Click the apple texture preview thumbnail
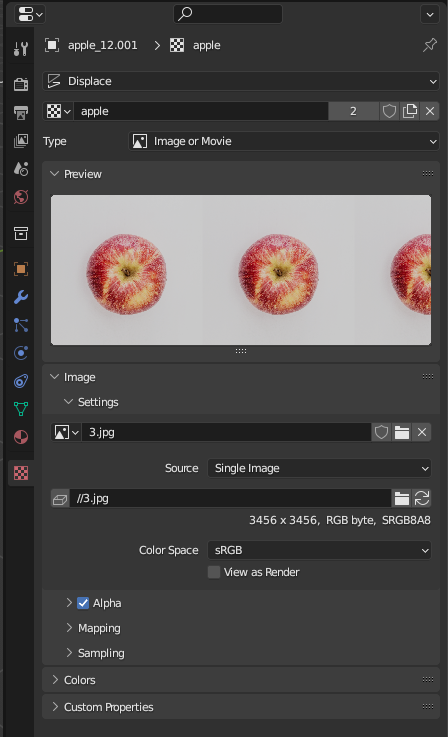The image size is (448, 737). tap(241, 270)
